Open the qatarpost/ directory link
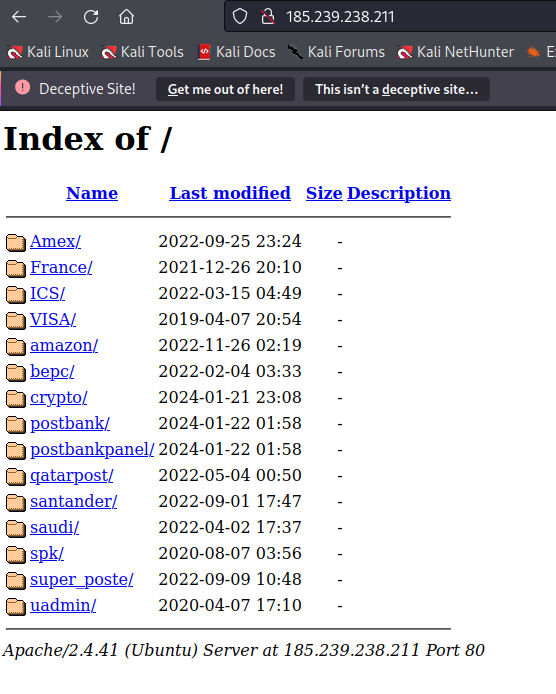556x694 pixels. coord(72,476)
